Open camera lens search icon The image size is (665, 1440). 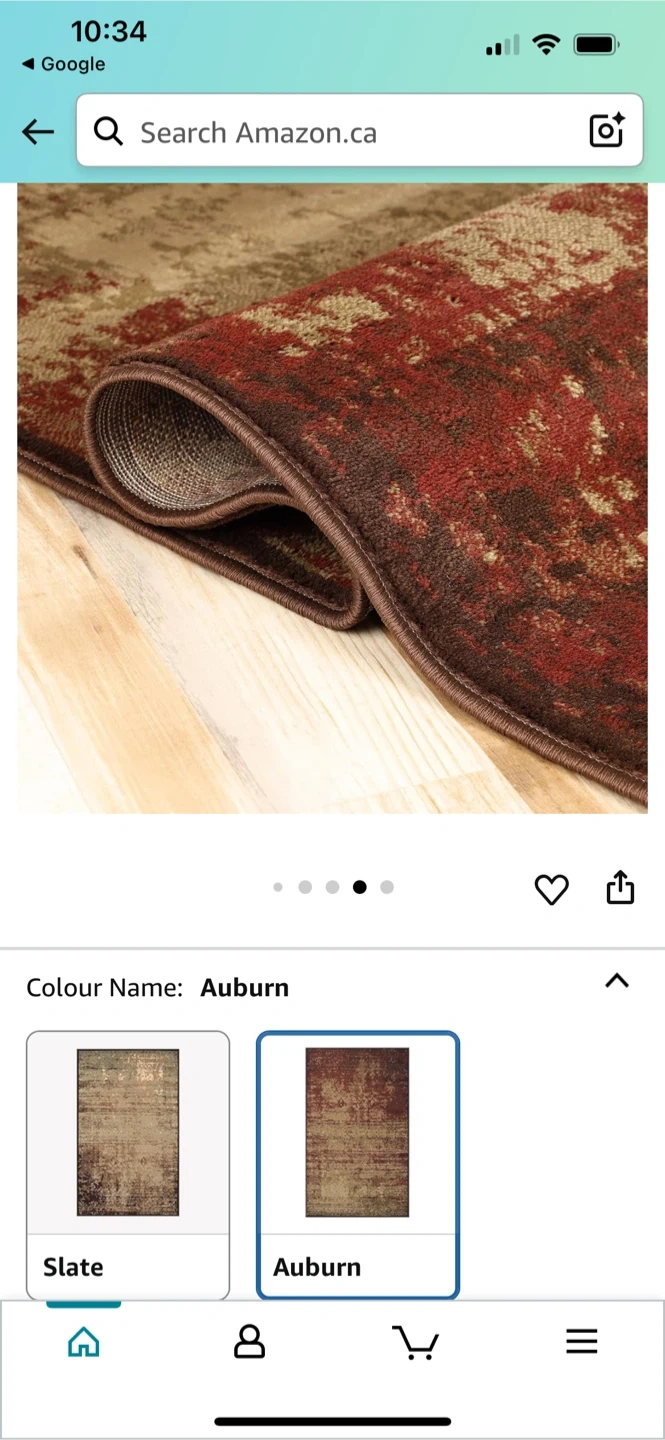click(606, 131)
